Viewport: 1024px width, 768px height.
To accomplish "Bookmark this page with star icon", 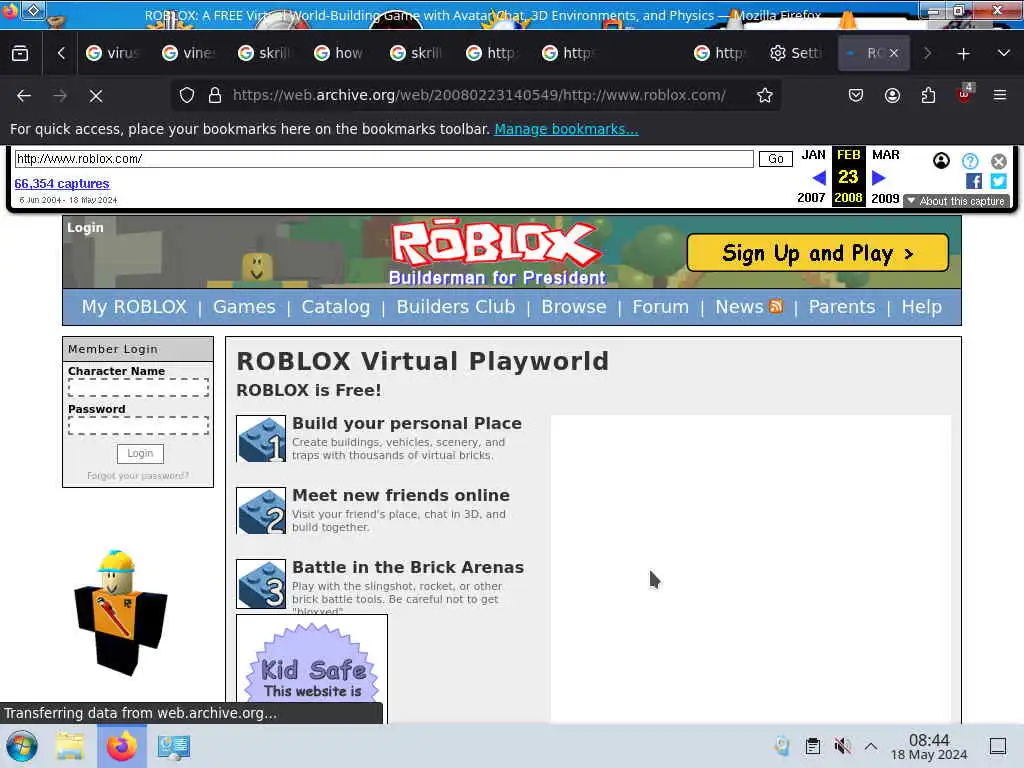I will tap(765, 95).
